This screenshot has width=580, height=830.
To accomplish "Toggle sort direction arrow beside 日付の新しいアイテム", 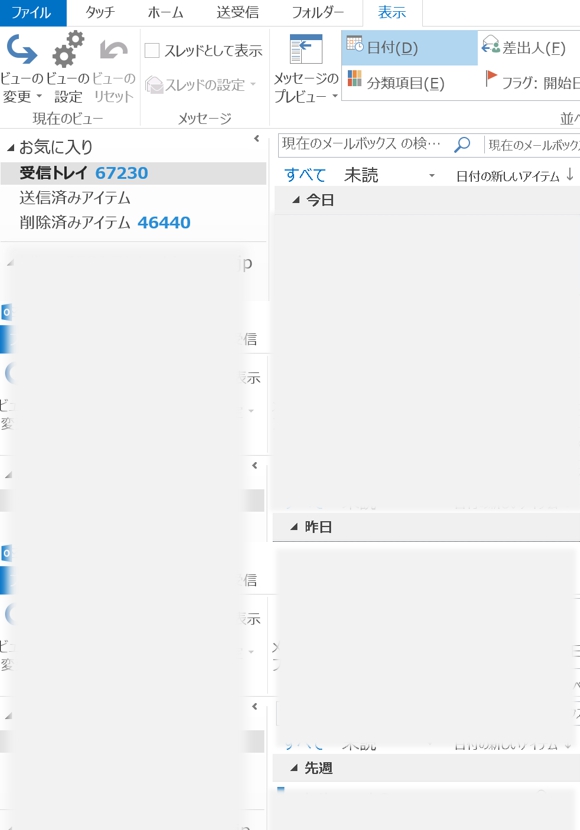I will pos(570,174).
